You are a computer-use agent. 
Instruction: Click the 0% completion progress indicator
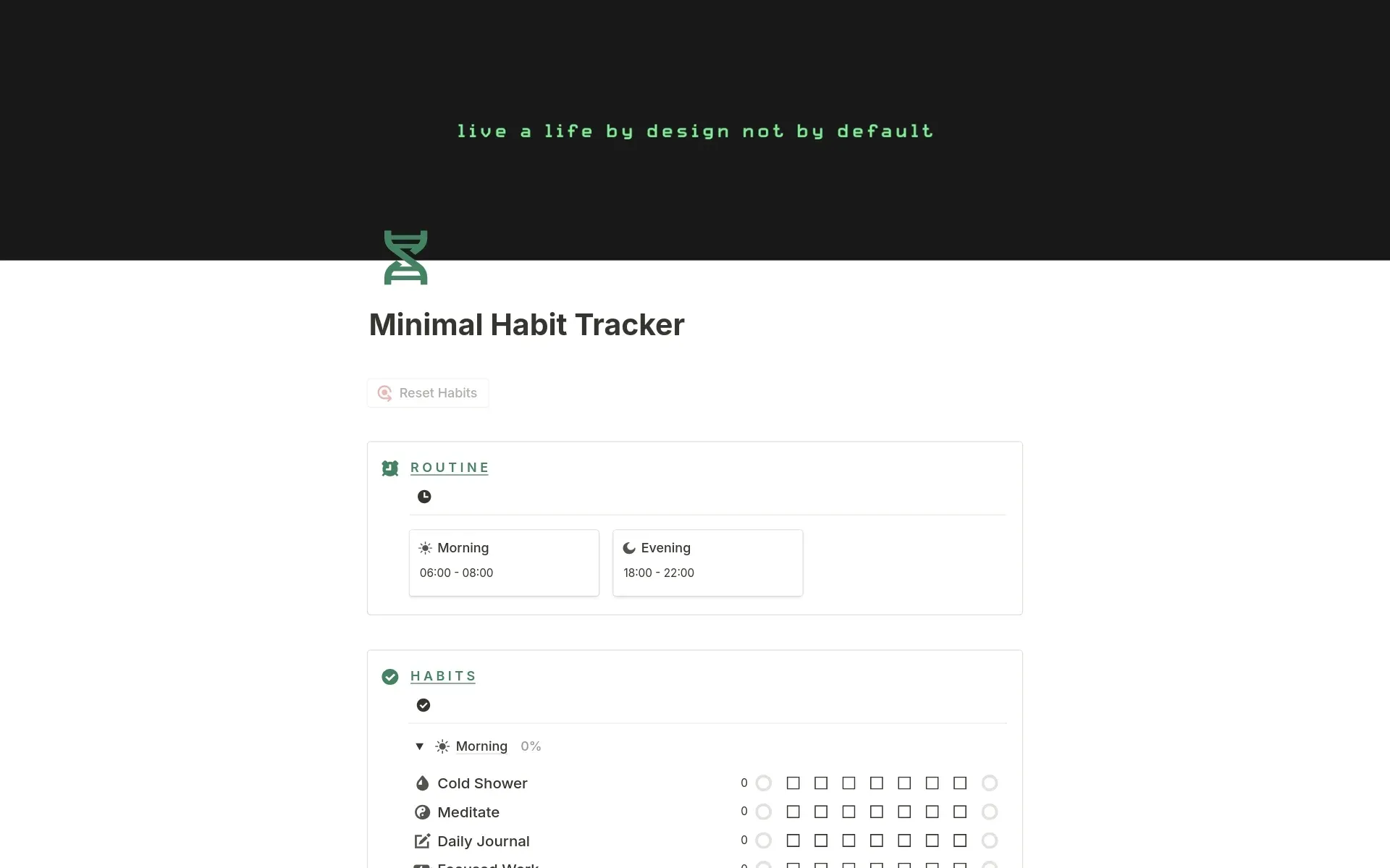tap(531, 746)
